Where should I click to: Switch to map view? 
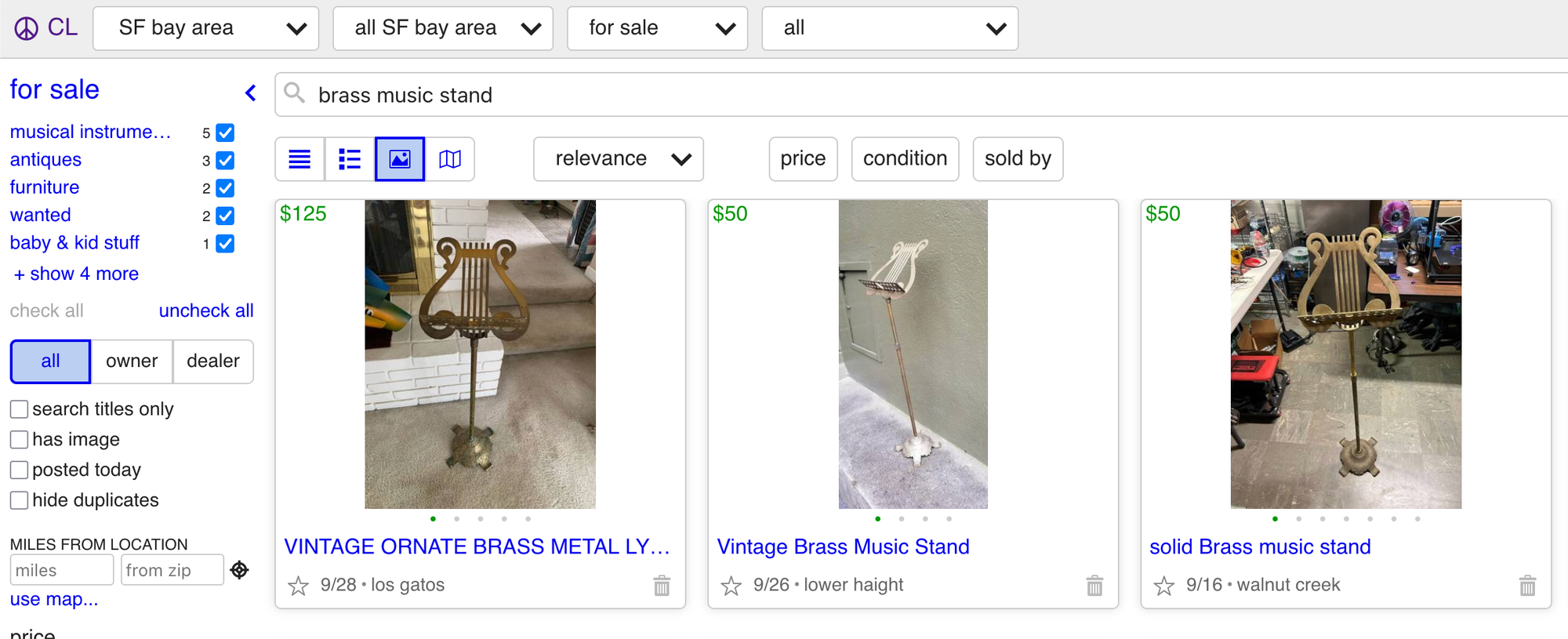[x=449, y=158]
